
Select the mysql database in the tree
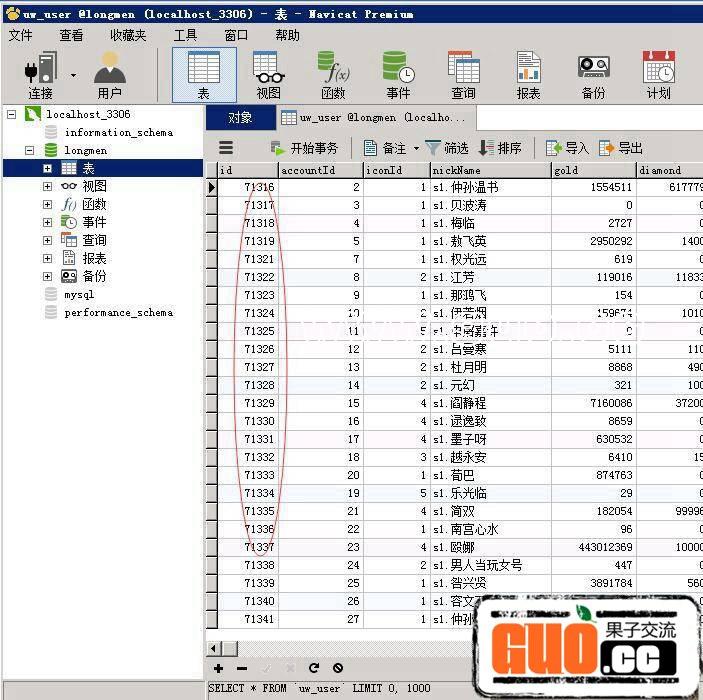pos(78,295)
